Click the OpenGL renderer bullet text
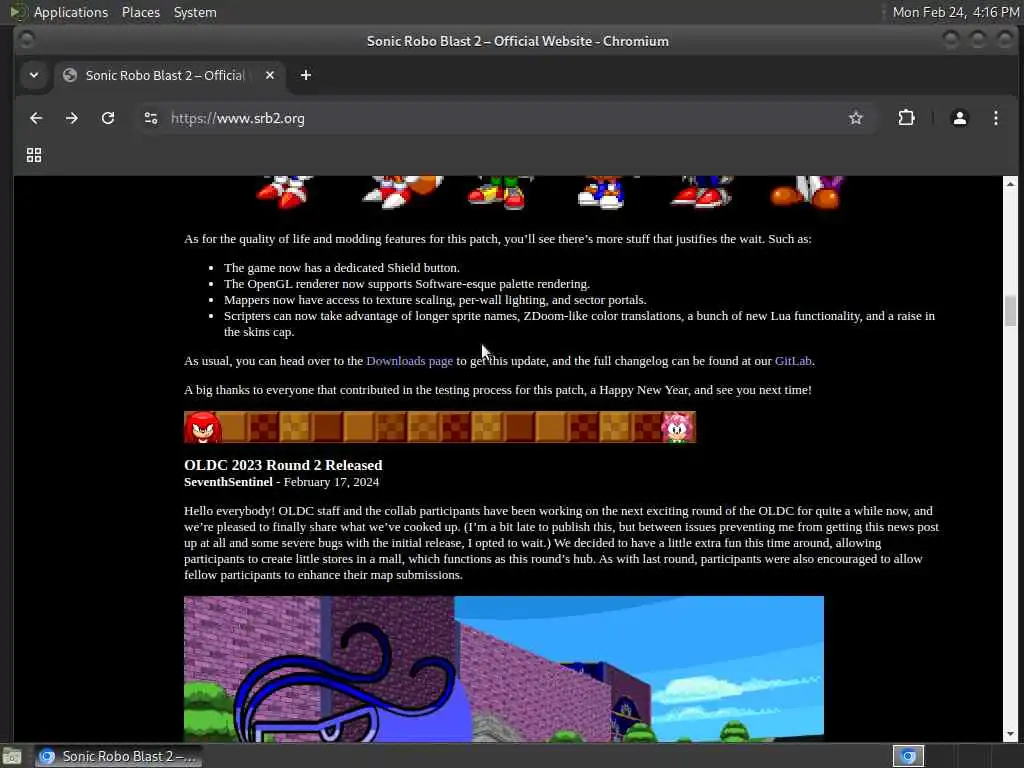 point(407,284)
